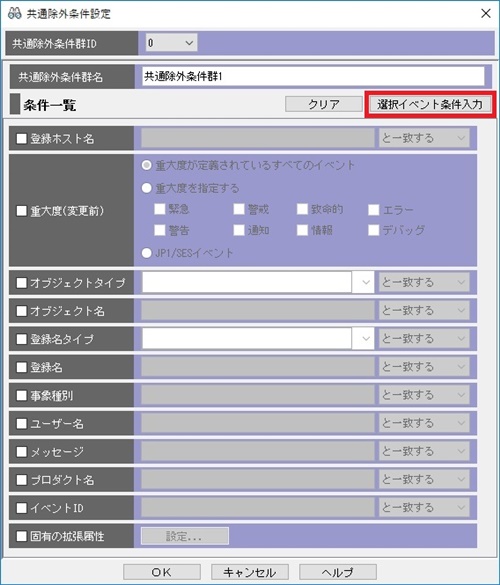Tick the エラー severity checkbox
Image resolution: width=500 pixels, height=585 pixels.
374,210
